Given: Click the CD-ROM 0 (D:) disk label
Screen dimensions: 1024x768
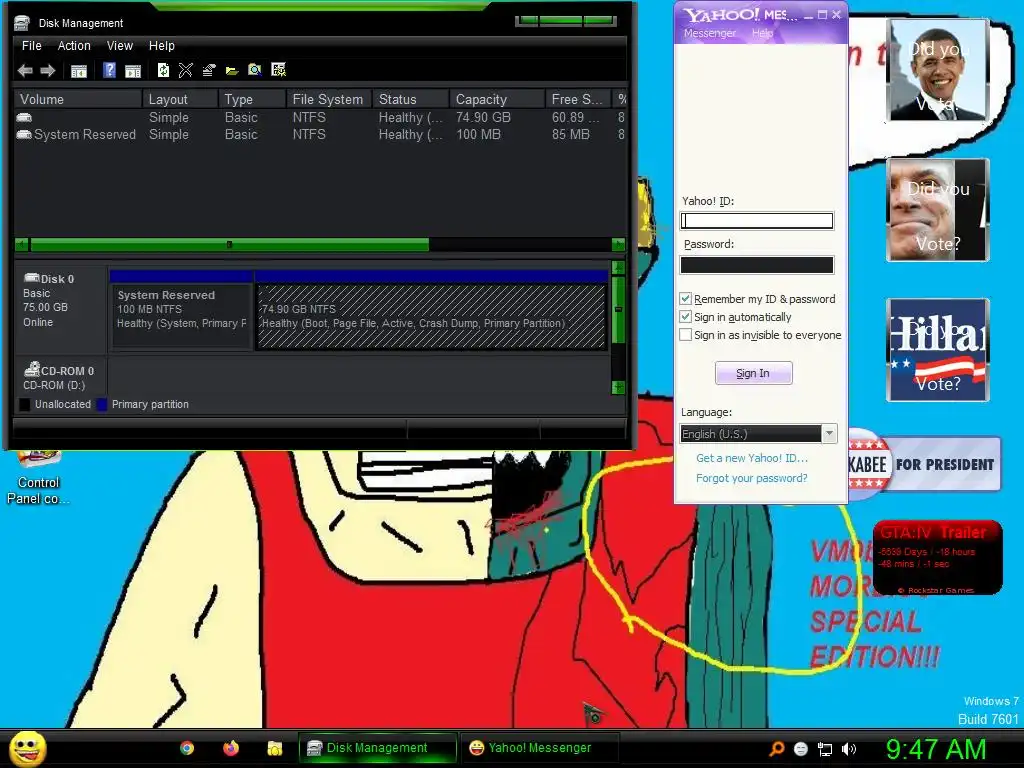Looking at the screenshot, I should [x=58, y=377].
